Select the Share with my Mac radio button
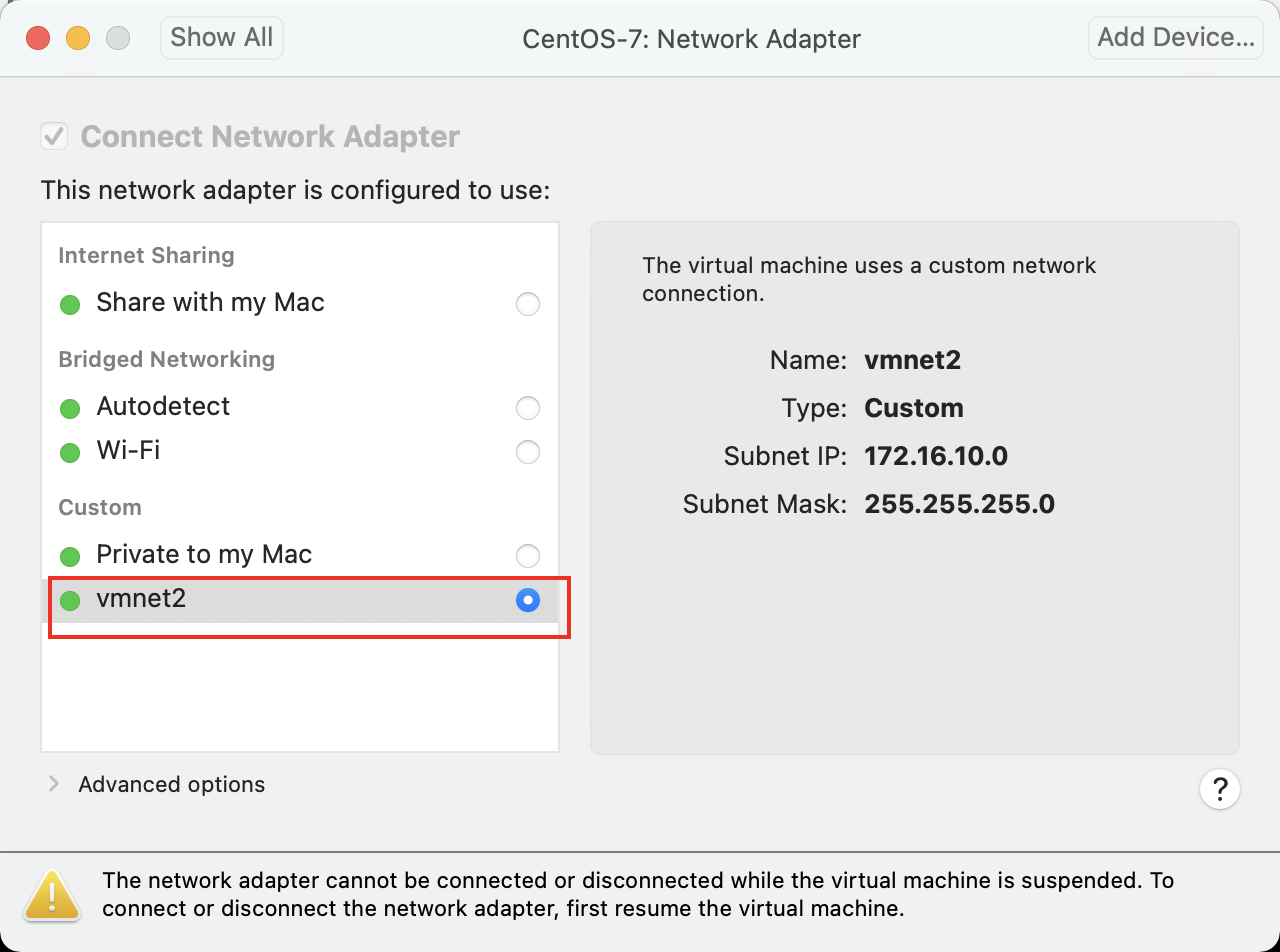 point(528,304)
